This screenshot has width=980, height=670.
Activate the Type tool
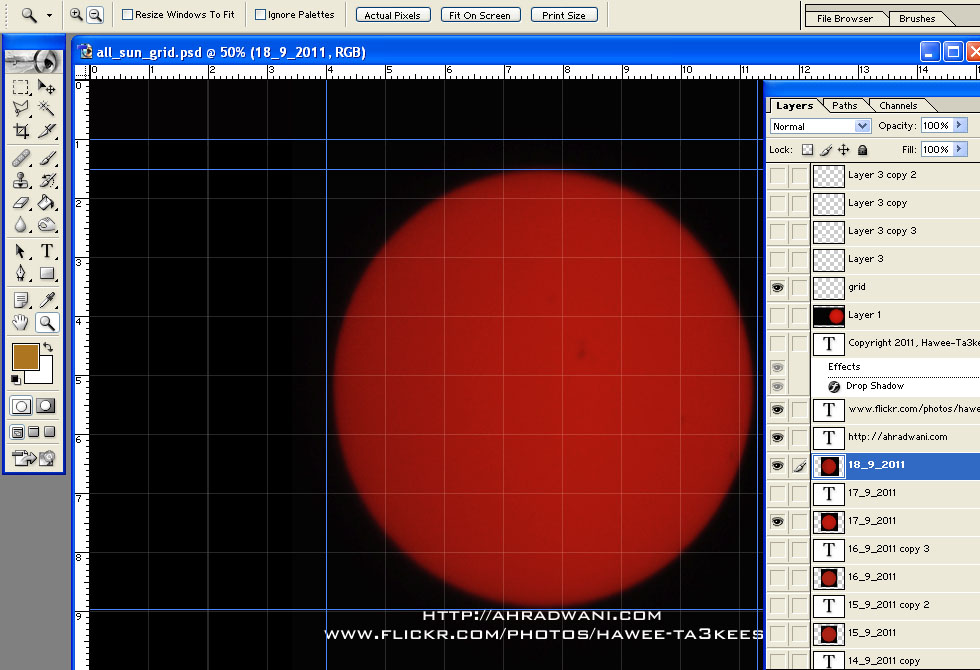(x=46, y=251)
